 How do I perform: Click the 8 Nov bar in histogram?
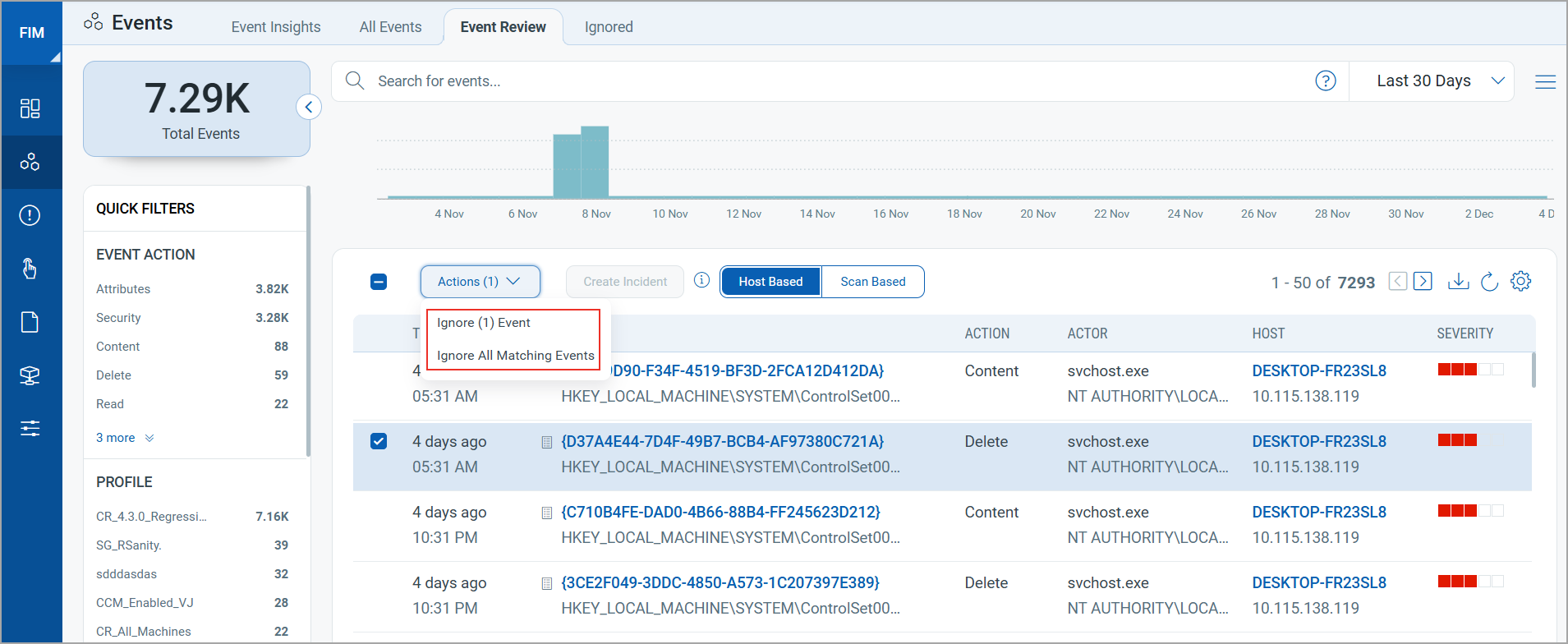pos(595,162)
